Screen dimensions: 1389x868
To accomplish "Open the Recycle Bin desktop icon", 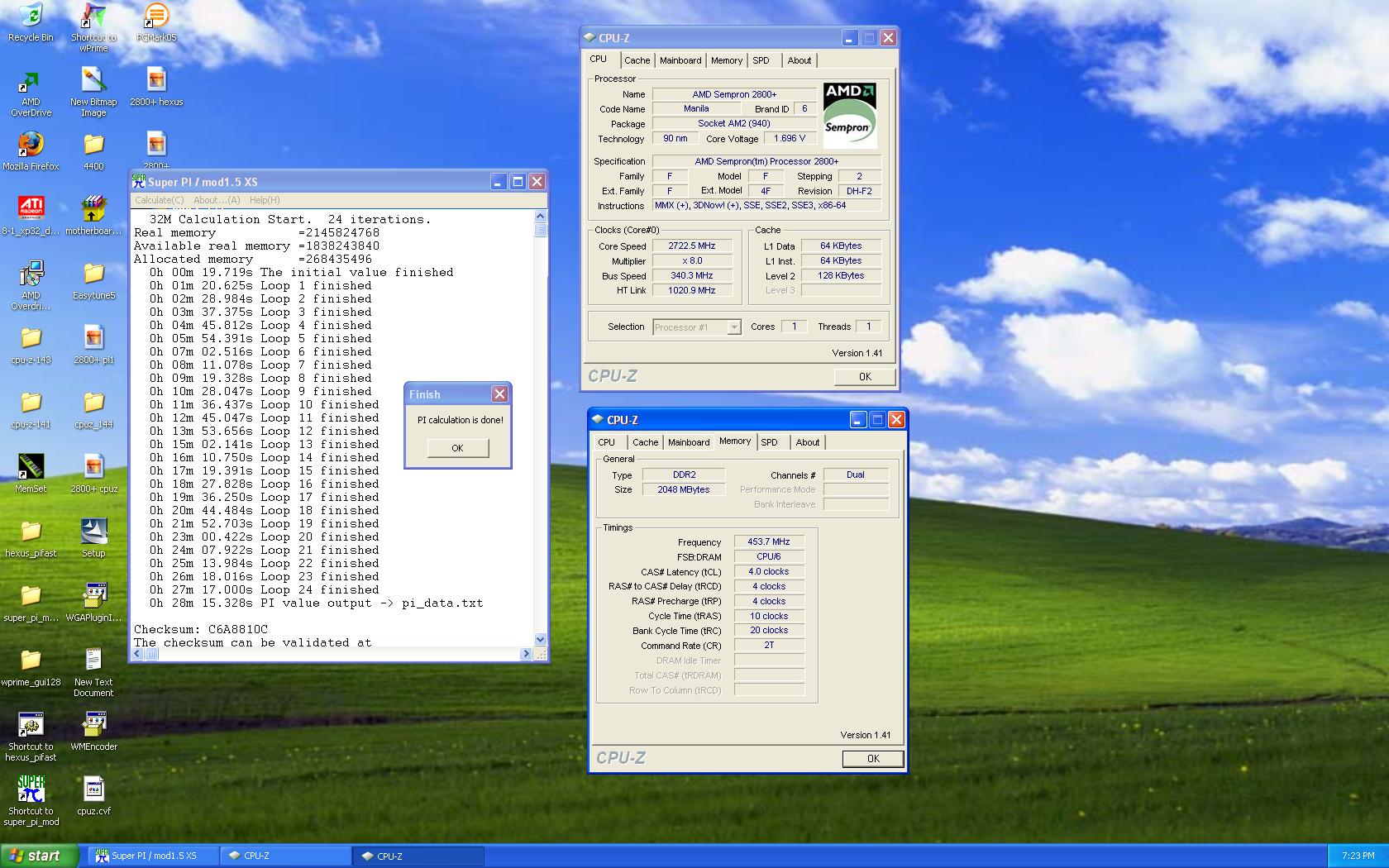I will [31, 22].
